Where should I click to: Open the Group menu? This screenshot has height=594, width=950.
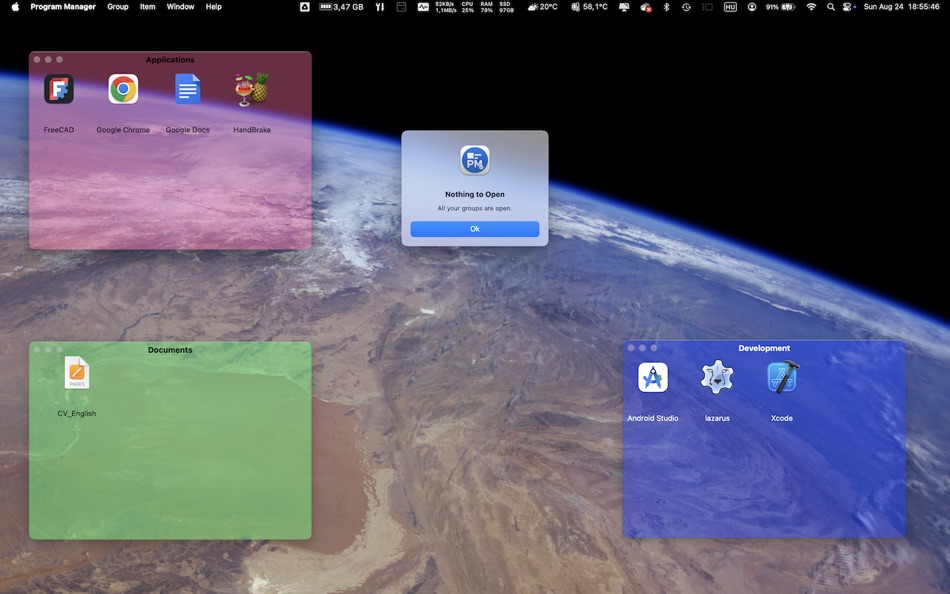click(x=118, y=7)
